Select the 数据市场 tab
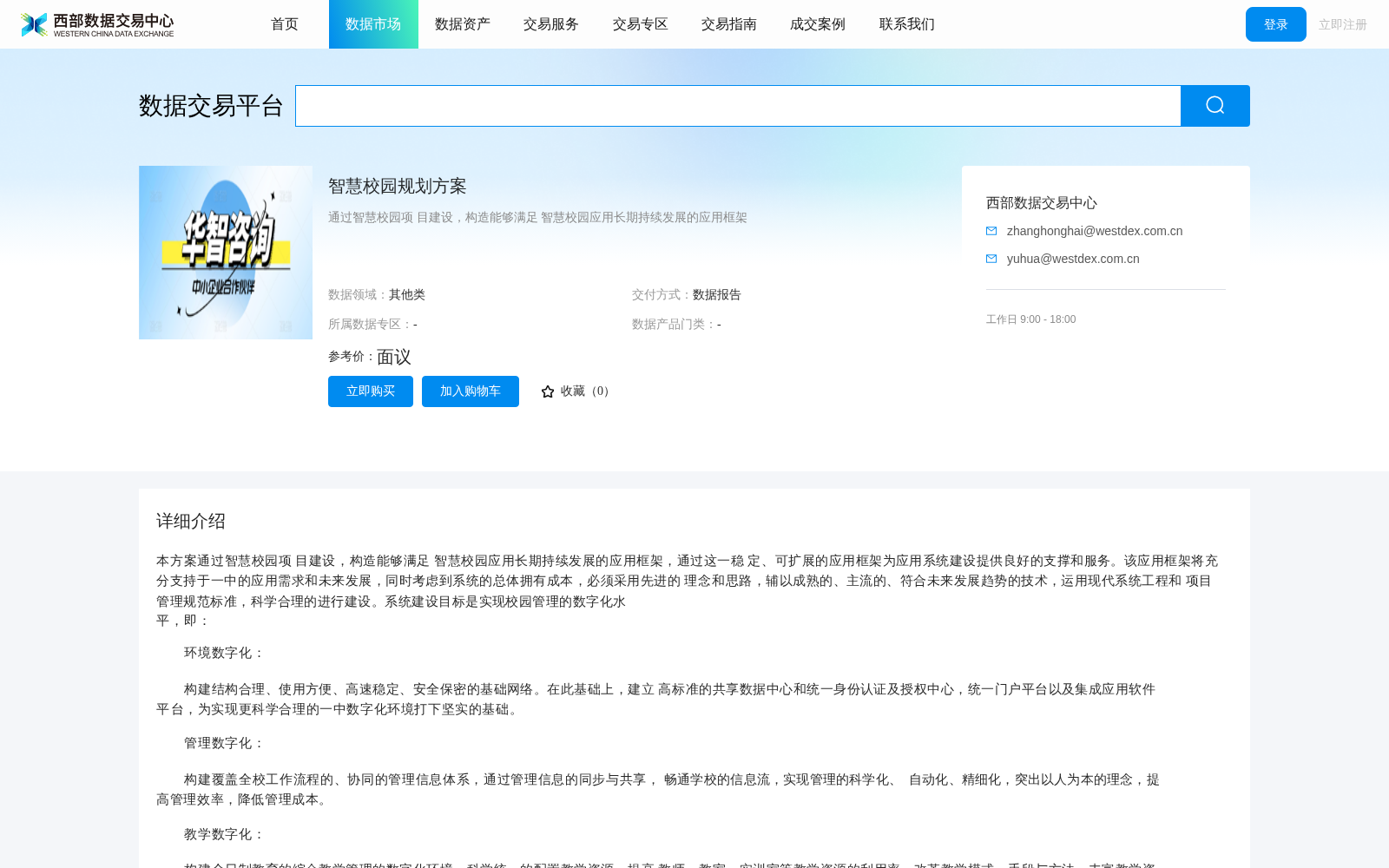 tap(373, 24)
